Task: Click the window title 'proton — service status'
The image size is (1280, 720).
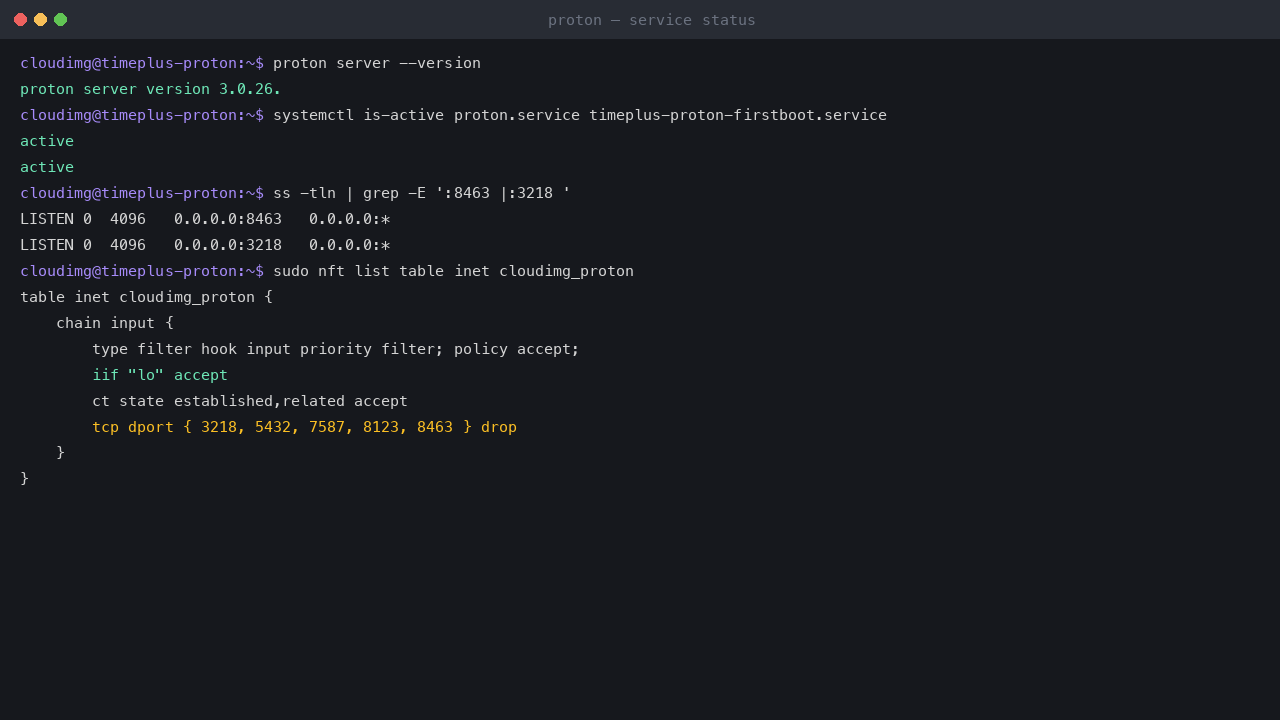Action: pyautogui.click(x=652, y=20)
